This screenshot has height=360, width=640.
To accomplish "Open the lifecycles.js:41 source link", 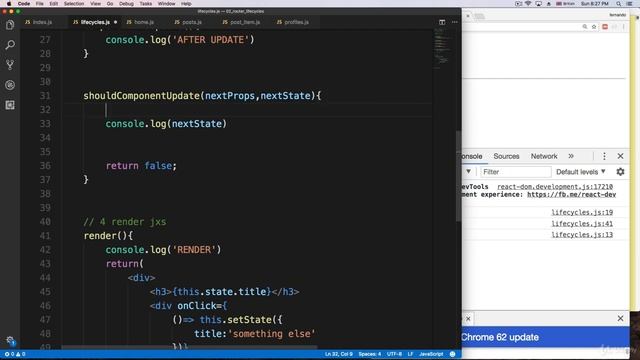I will click(582, 224).
